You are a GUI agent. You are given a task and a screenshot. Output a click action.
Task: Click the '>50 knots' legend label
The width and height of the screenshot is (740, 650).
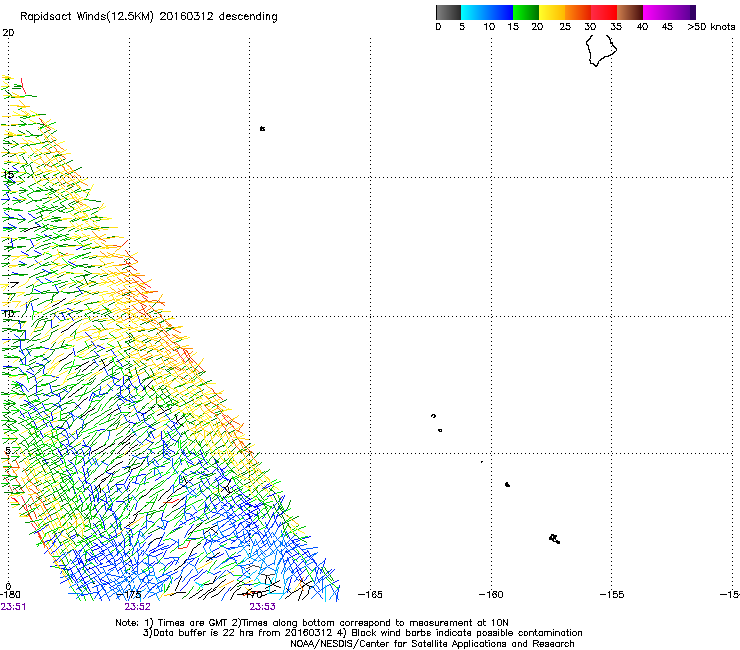pyautogui.click(x=711, y=27)
